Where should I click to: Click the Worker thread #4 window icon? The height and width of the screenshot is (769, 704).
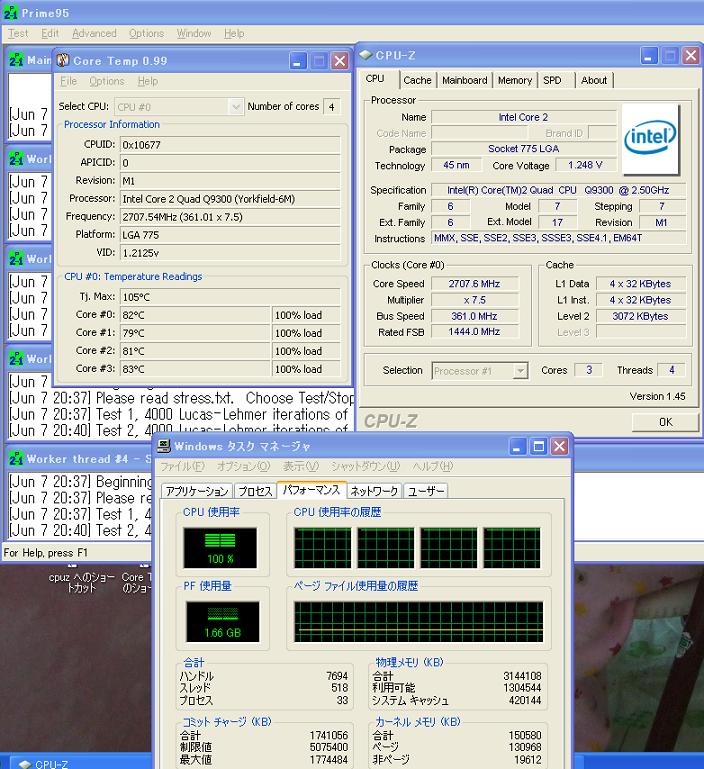[x=16, y=458]
